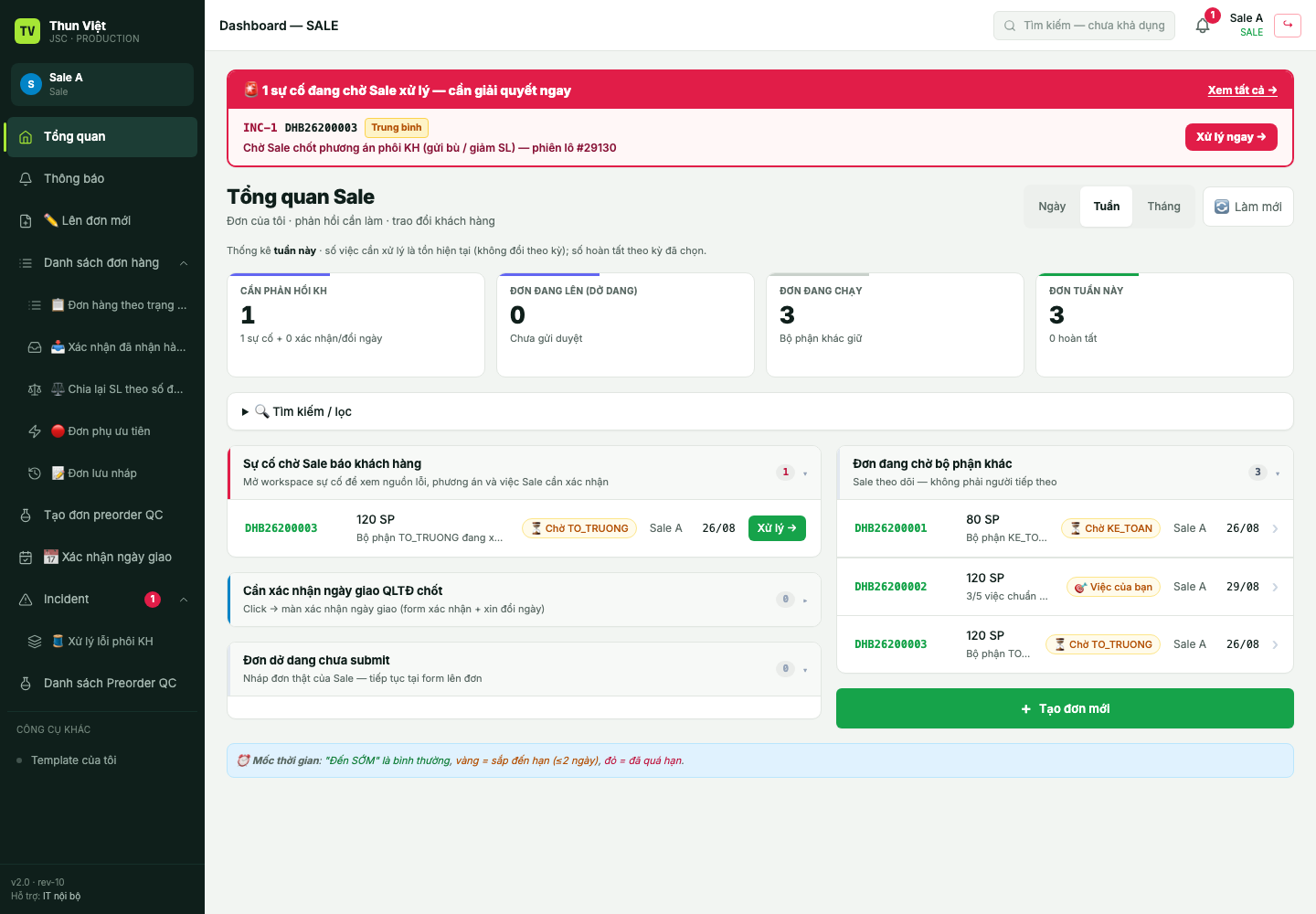Click the Đơn phụ ưu tiên lightning icon
1316x914 pixels.
(35, 431)
